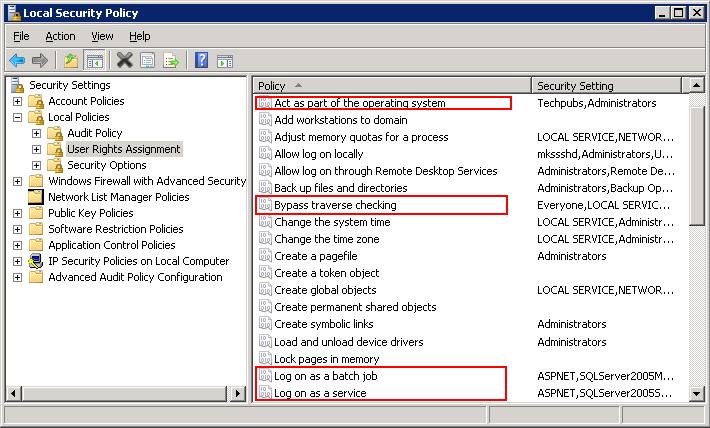Toggle the Show/Hide Console Tree icon
The image size is (710, 428).
(95, 60)
